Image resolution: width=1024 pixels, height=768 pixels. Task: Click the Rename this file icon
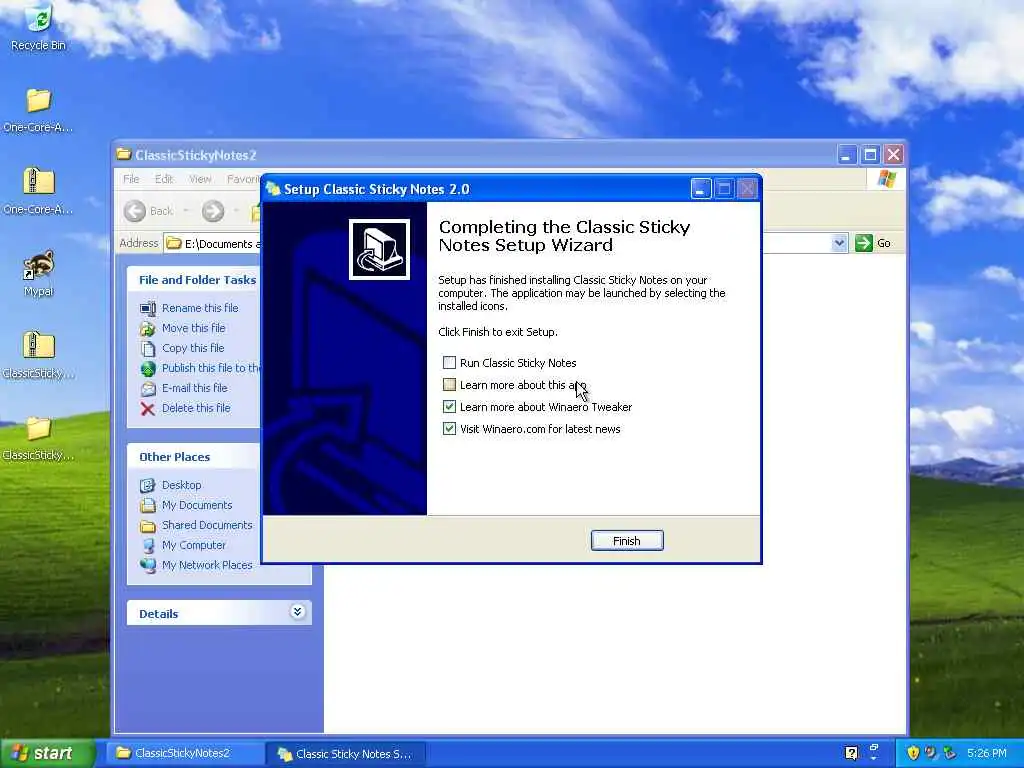(148, 308)
